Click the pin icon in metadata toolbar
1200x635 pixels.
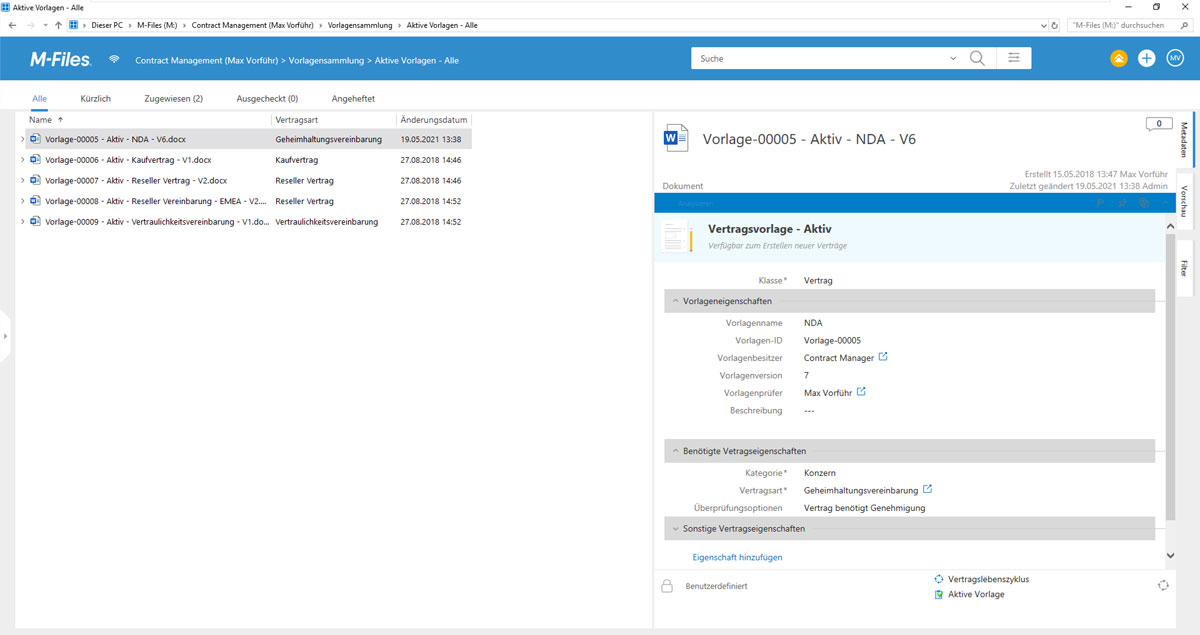pos(1122,203)
